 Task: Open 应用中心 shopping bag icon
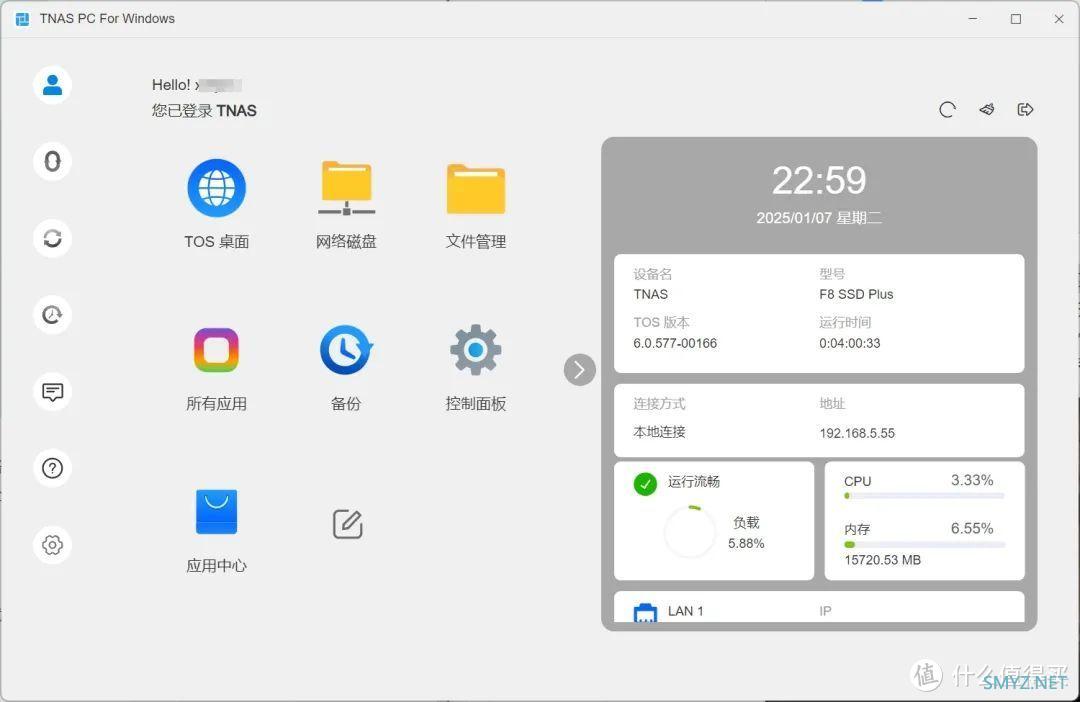216,512
